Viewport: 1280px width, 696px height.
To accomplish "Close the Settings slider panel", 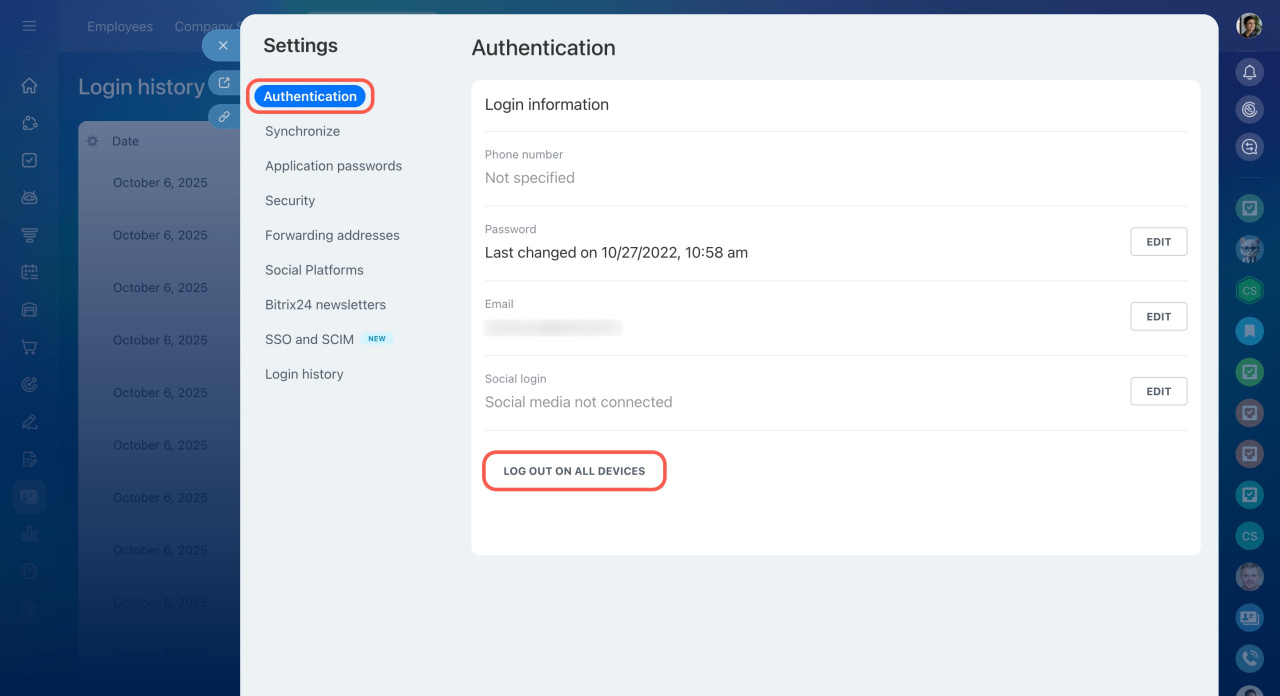I will click(223, 46).
